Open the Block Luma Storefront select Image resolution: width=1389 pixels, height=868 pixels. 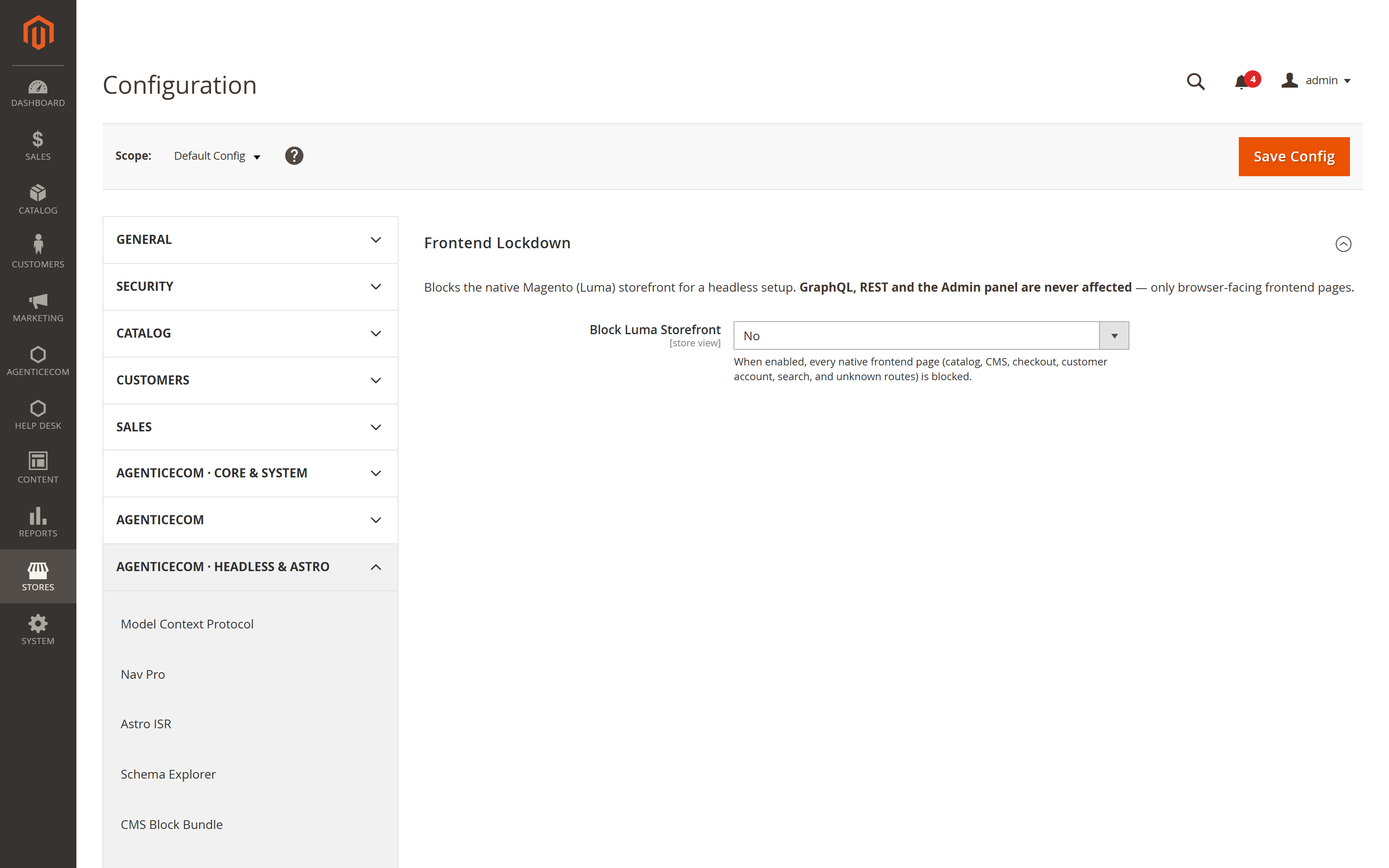(x=931, y=335)
